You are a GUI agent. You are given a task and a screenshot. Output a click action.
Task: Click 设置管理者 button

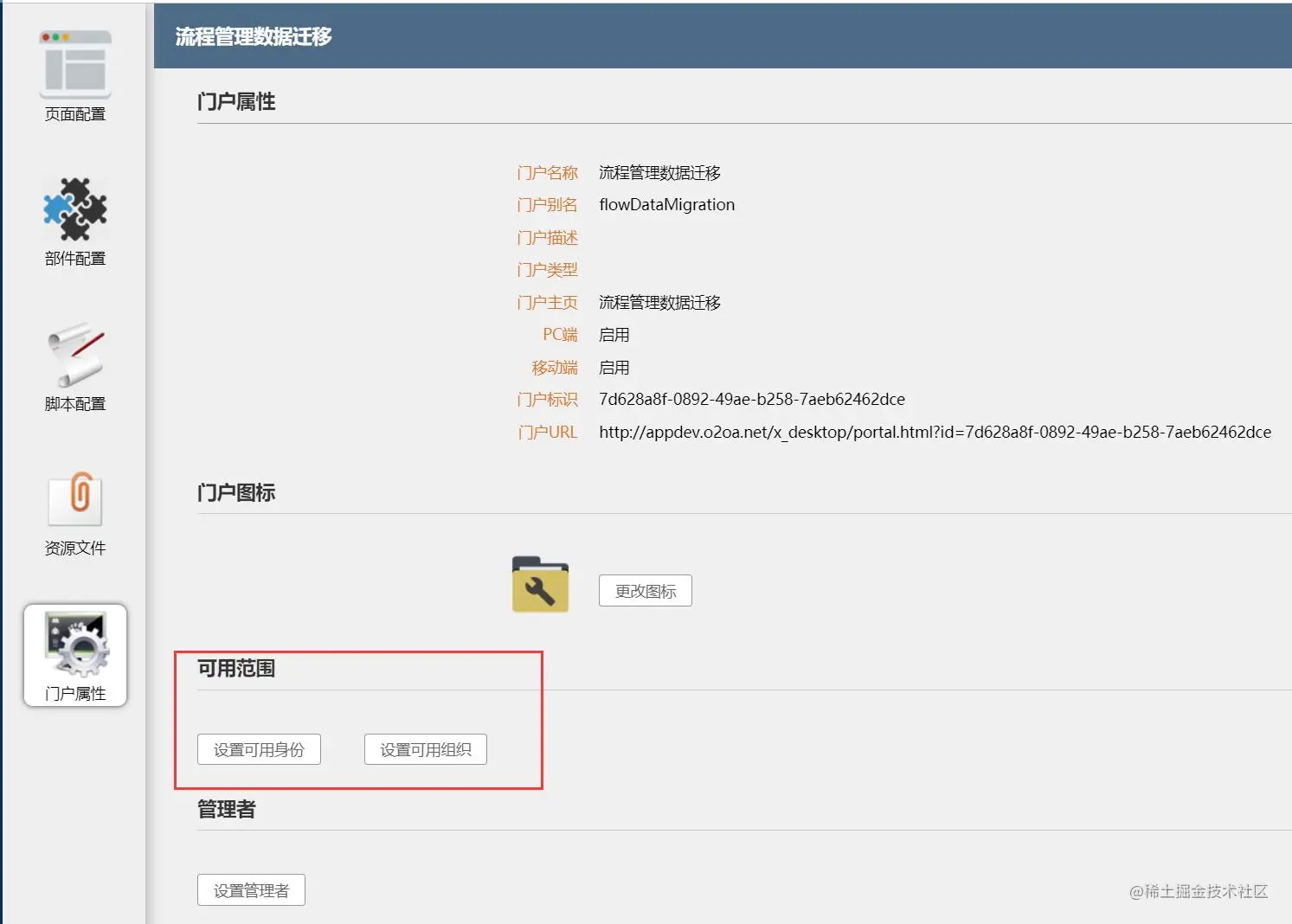coord(251,890)
